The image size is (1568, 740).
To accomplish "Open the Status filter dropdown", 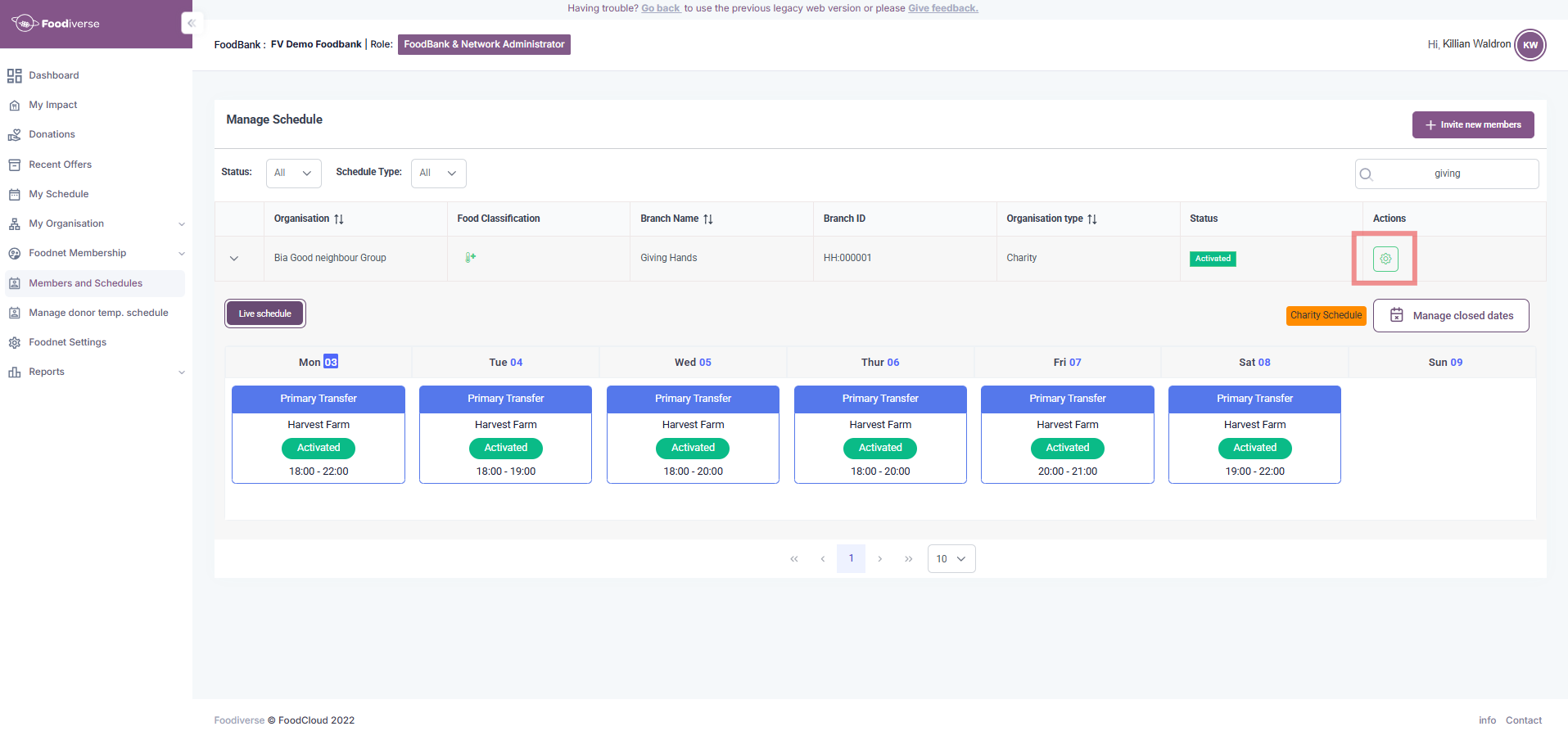I will (293, 174).
